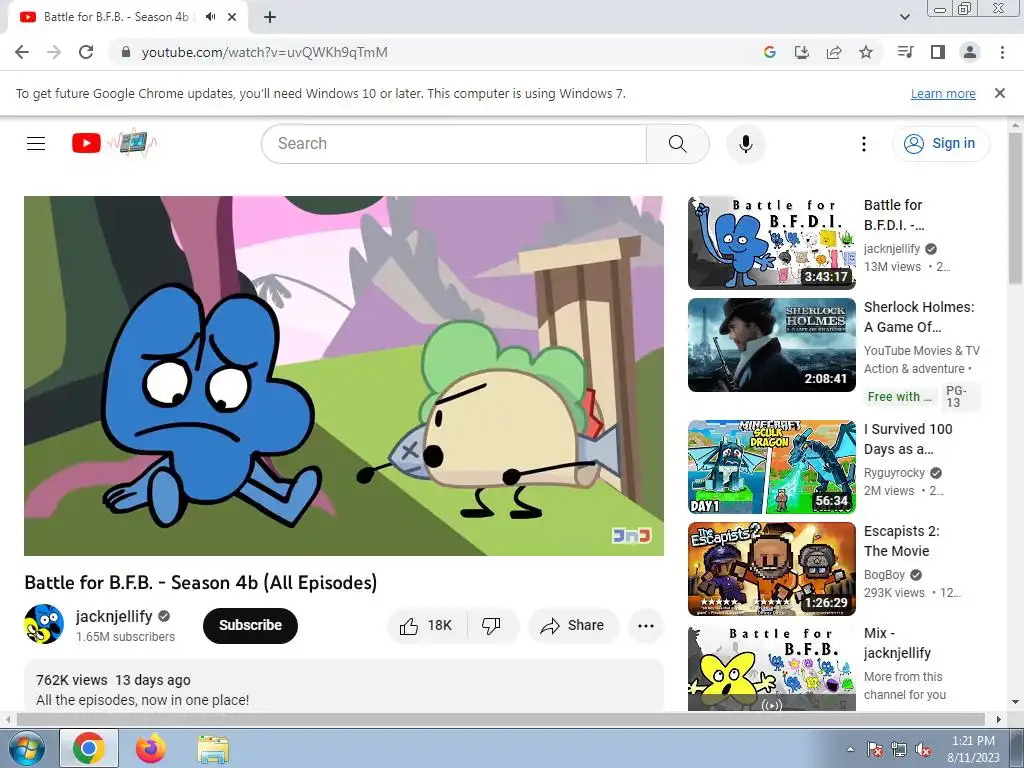The height and width of the screenshot is (768, 1024).
Task: Click the browser forward arrow
Action: pyautogui.click(x=54, y=52)
